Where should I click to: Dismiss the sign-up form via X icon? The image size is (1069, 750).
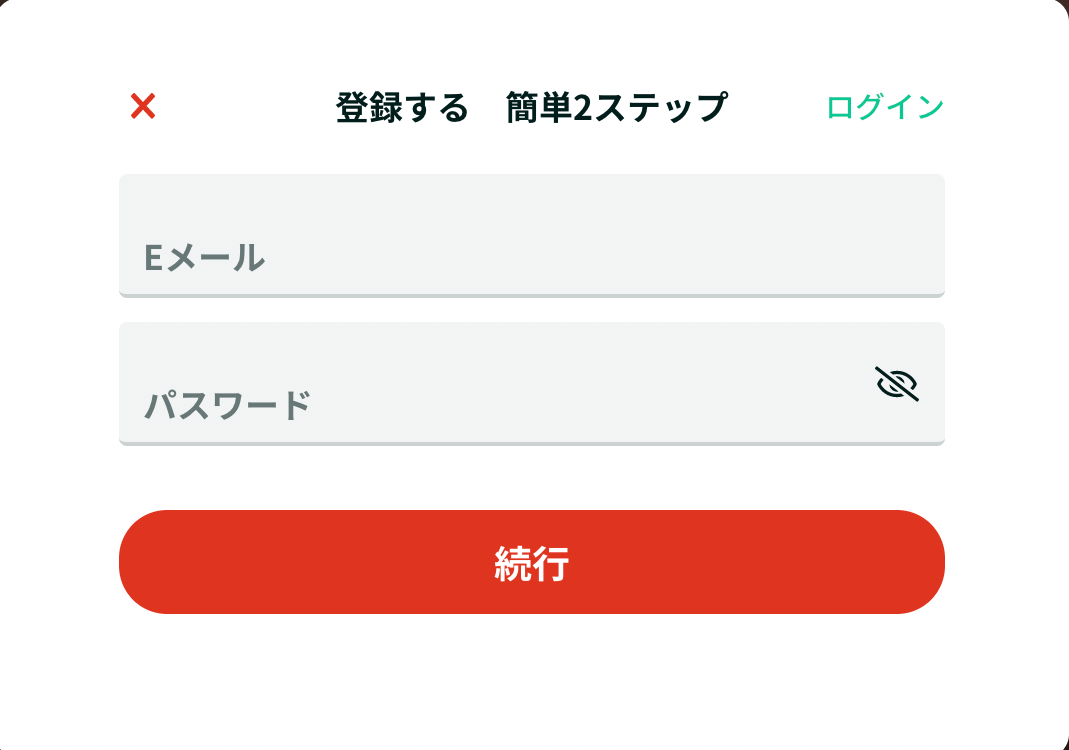click(x=143, y=106)
